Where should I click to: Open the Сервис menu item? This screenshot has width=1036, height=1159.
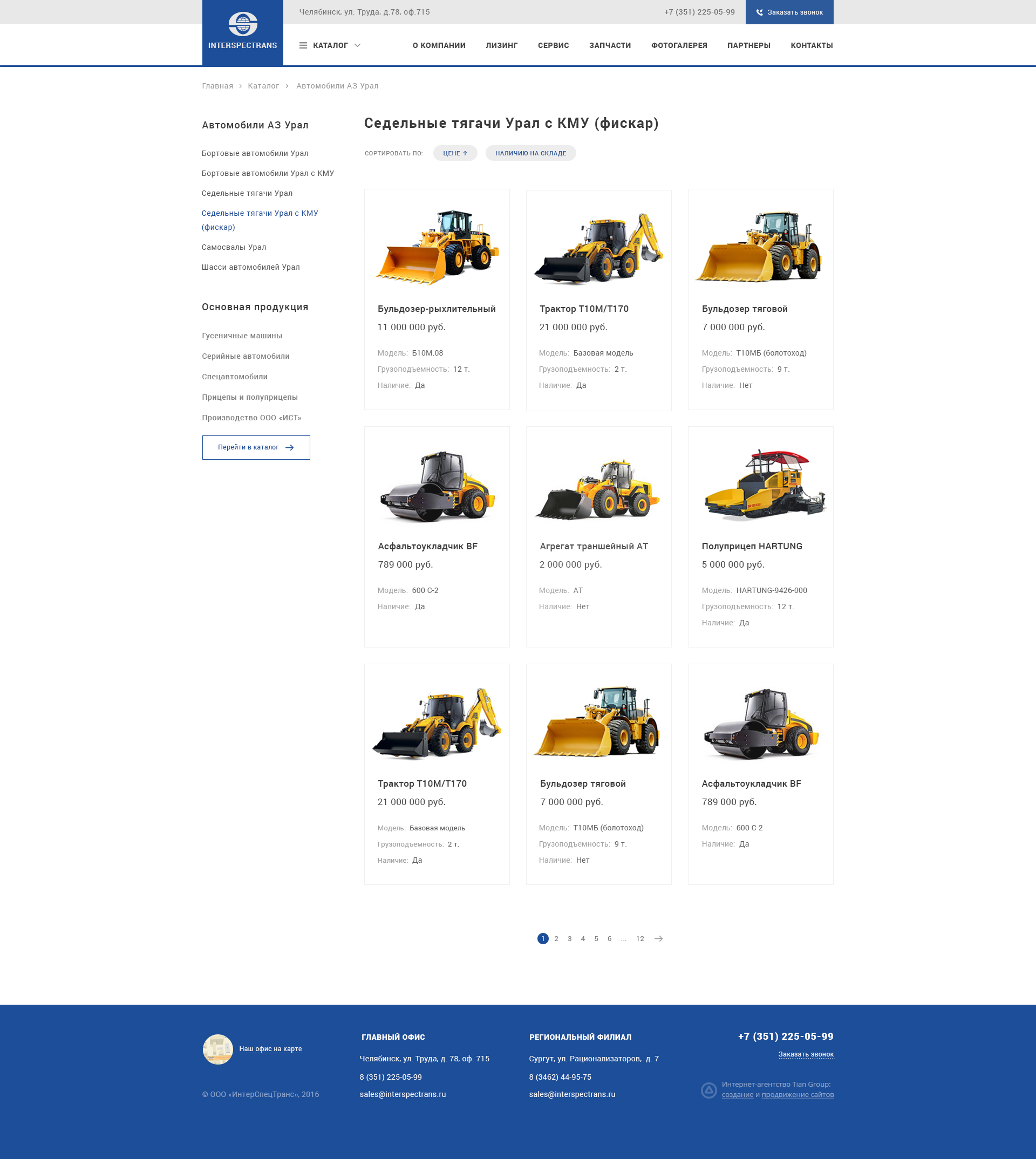click(553, 45)
